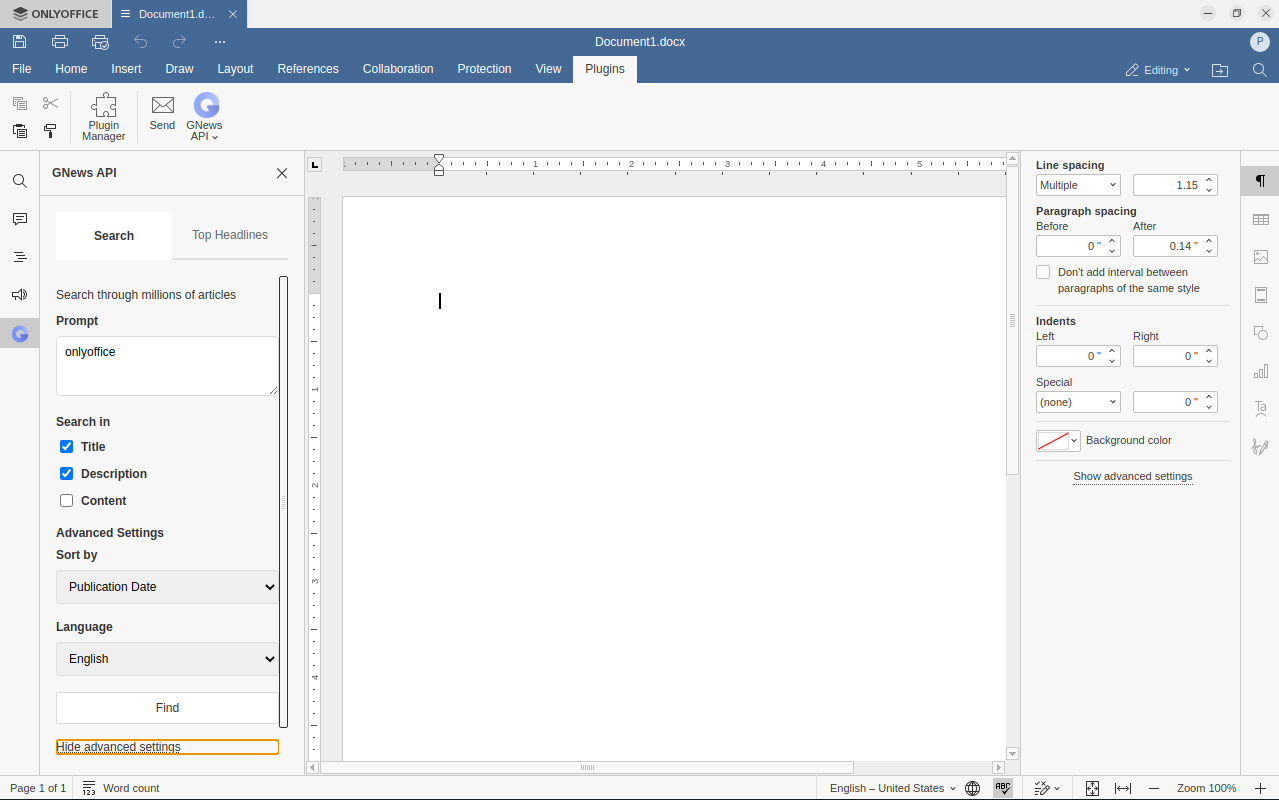Open Line spacing Multiple dropdown

pyautogui.click(x=1078, y=185)
